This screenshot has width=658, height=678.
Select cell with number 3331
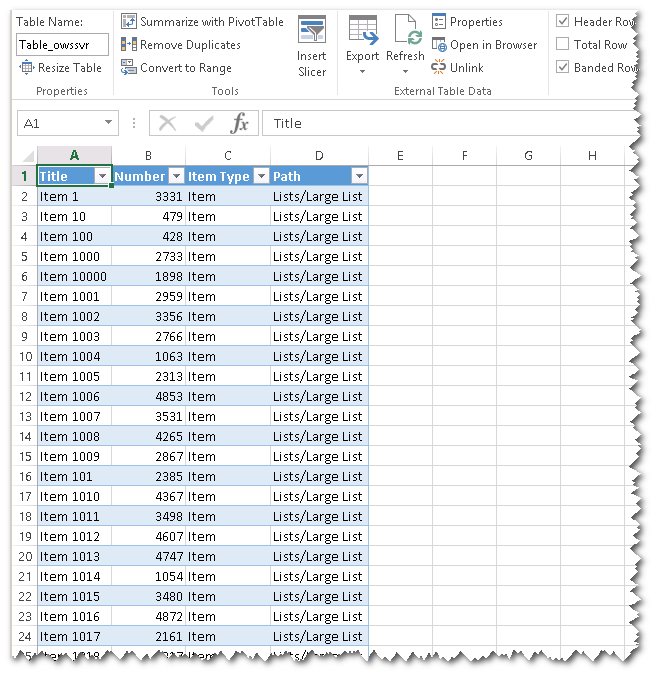(148, 196)
